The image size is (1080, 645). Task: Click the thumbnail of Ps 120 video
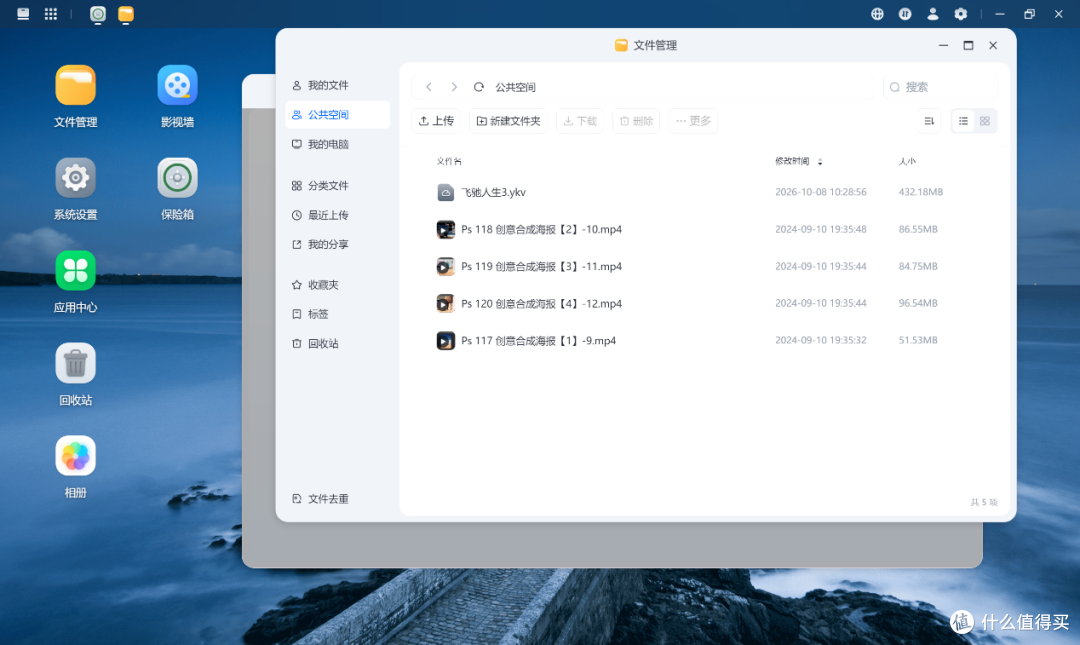[446, 303]
